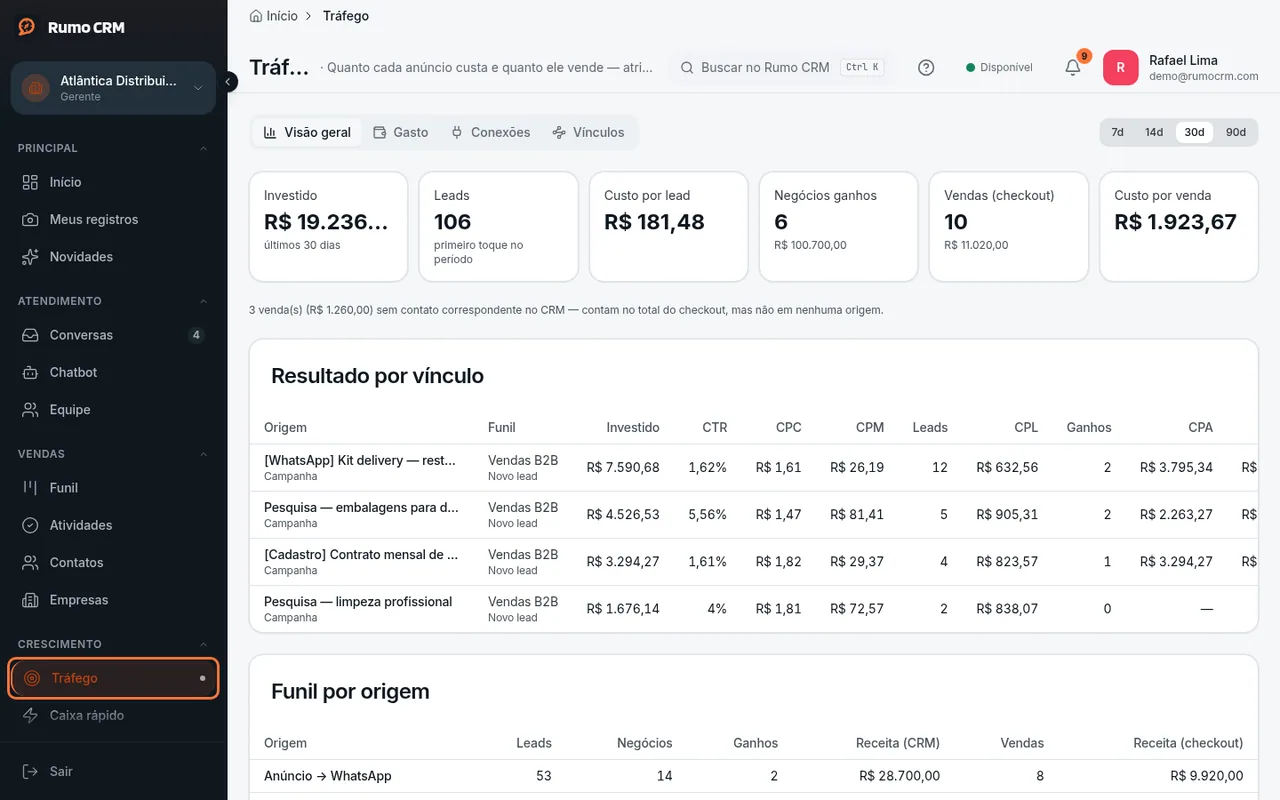1280x800 pixels.
Task: Click the Rafael Lima avatar
Action: pyautogui.click(x=1120, y=68)
